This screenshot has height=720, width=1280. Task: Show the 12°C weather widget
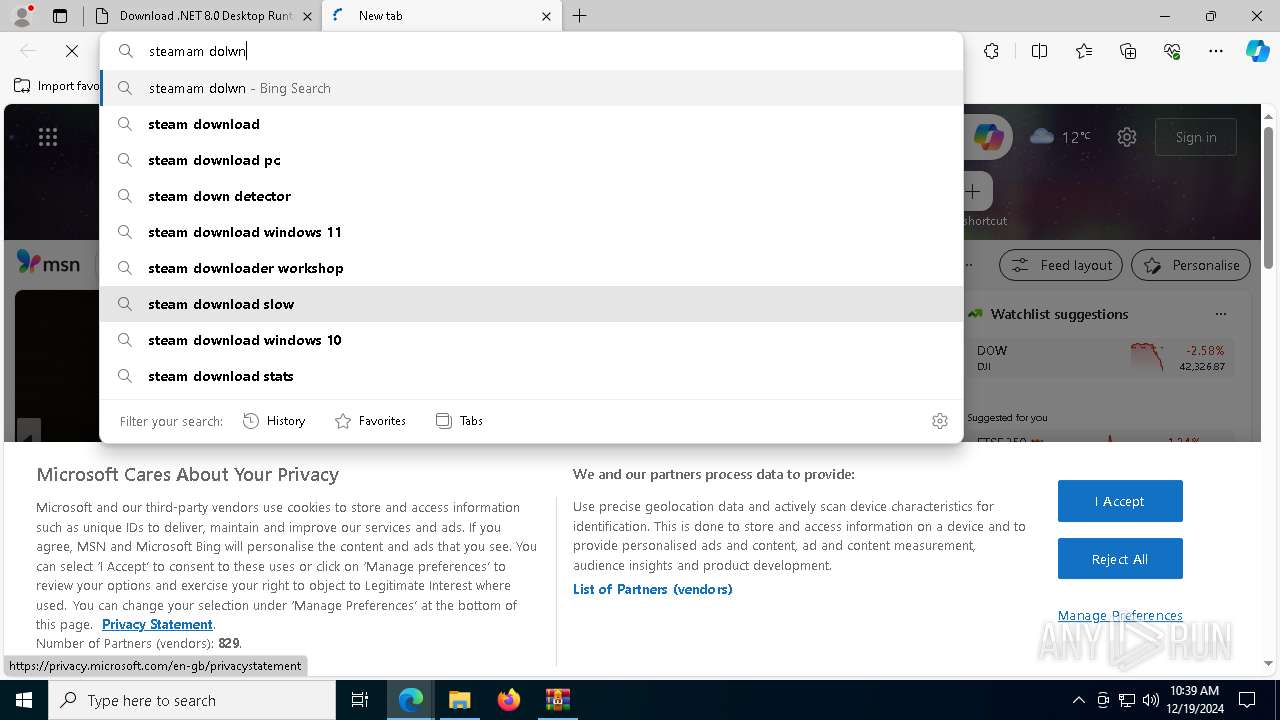tap(1060, 137)
